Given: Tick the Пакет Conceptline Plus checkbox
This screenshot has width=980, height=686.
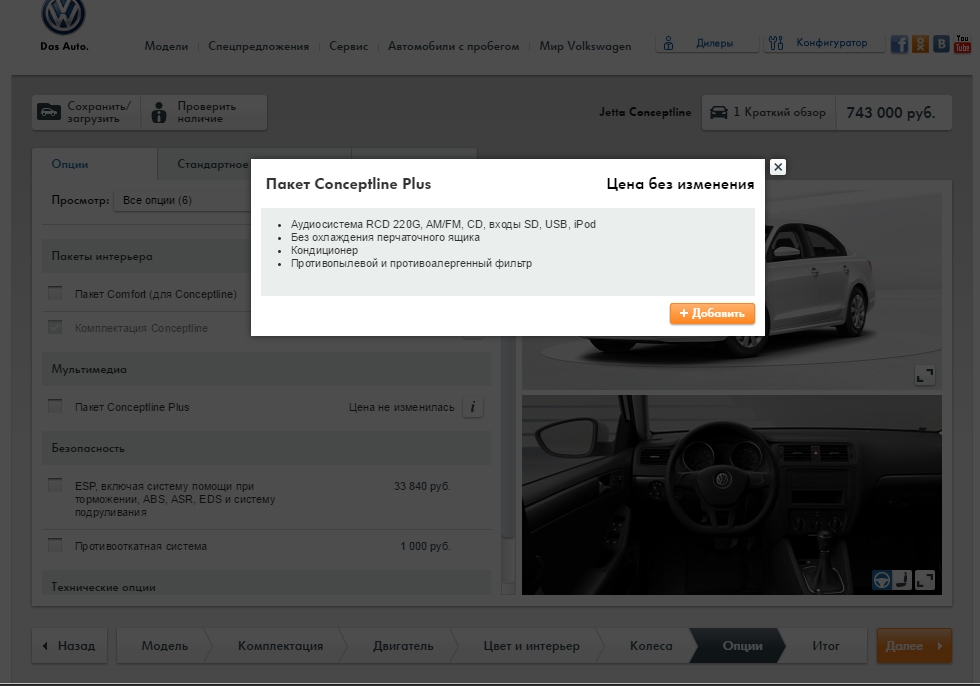Looking at the screenshot, I should (x=55, y=406).
